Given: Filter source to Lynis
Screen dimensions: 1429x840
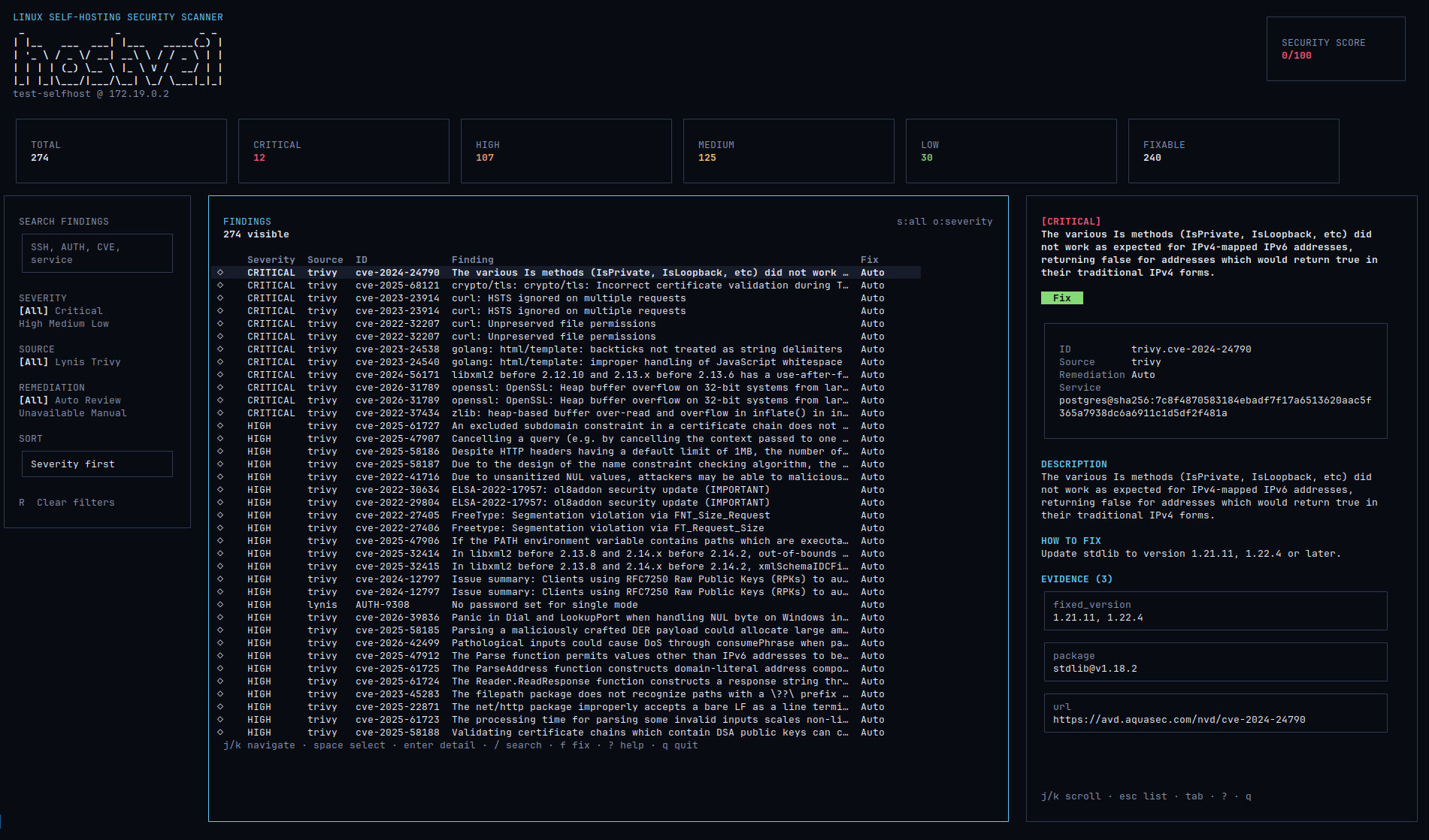Looking at the screenshot, I should point(70,362).
